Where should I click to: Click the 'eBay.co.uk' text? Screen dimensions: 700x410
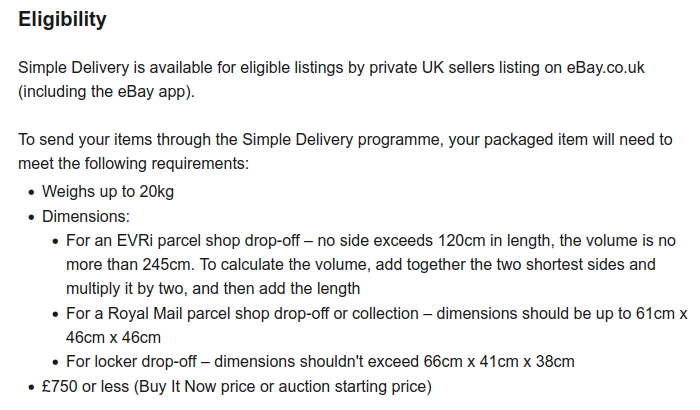pyautogui.click(x=605, y=68)
